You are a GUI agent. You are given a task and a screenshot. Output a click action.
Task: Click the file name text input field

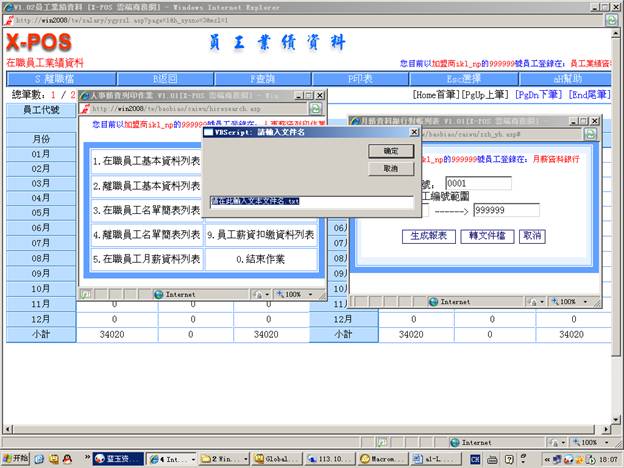311,201
